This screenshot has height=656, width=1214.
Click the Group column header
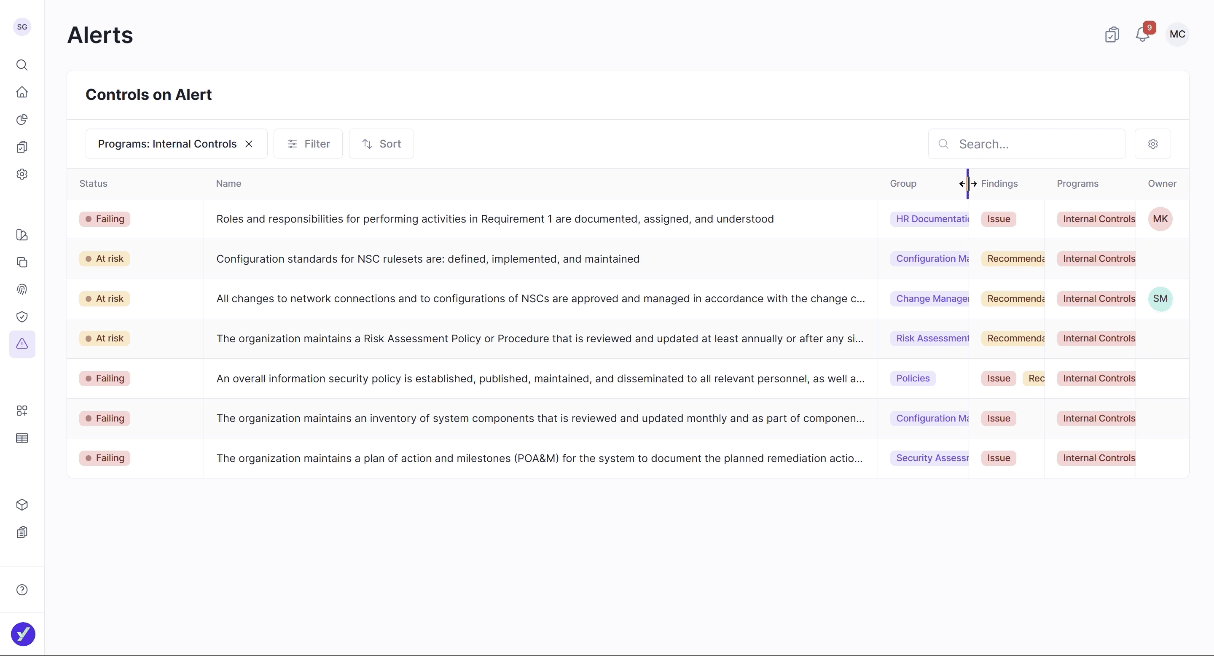coord(903,184)
